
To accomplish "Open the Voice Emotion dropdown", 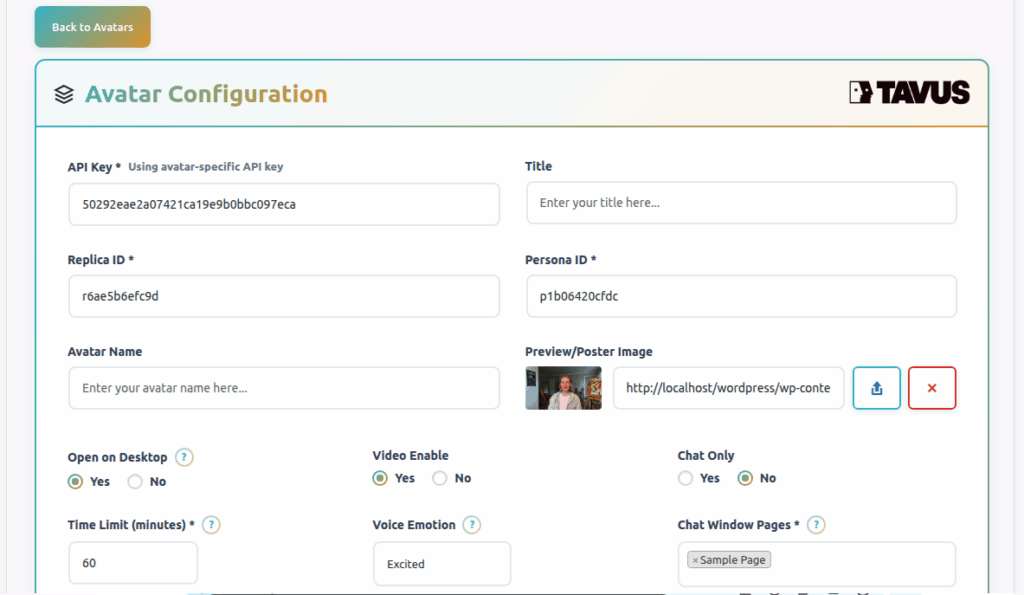I will (x=441, y=564).
